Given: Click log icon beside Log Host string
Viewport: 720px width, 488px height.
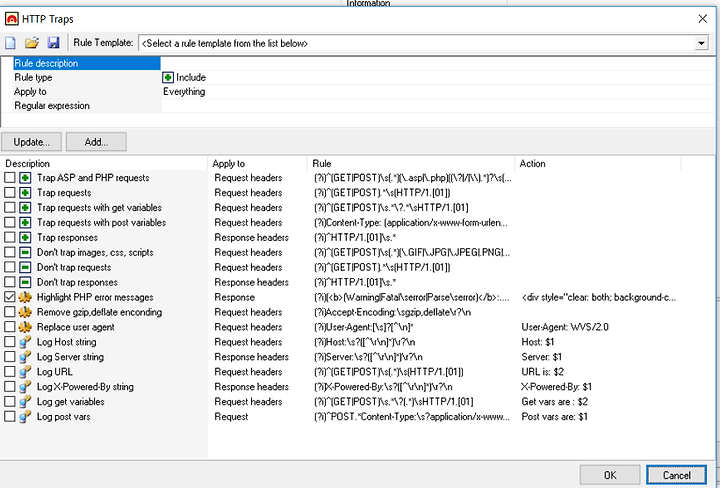Looking at the screenshot, I should (25, 342).
